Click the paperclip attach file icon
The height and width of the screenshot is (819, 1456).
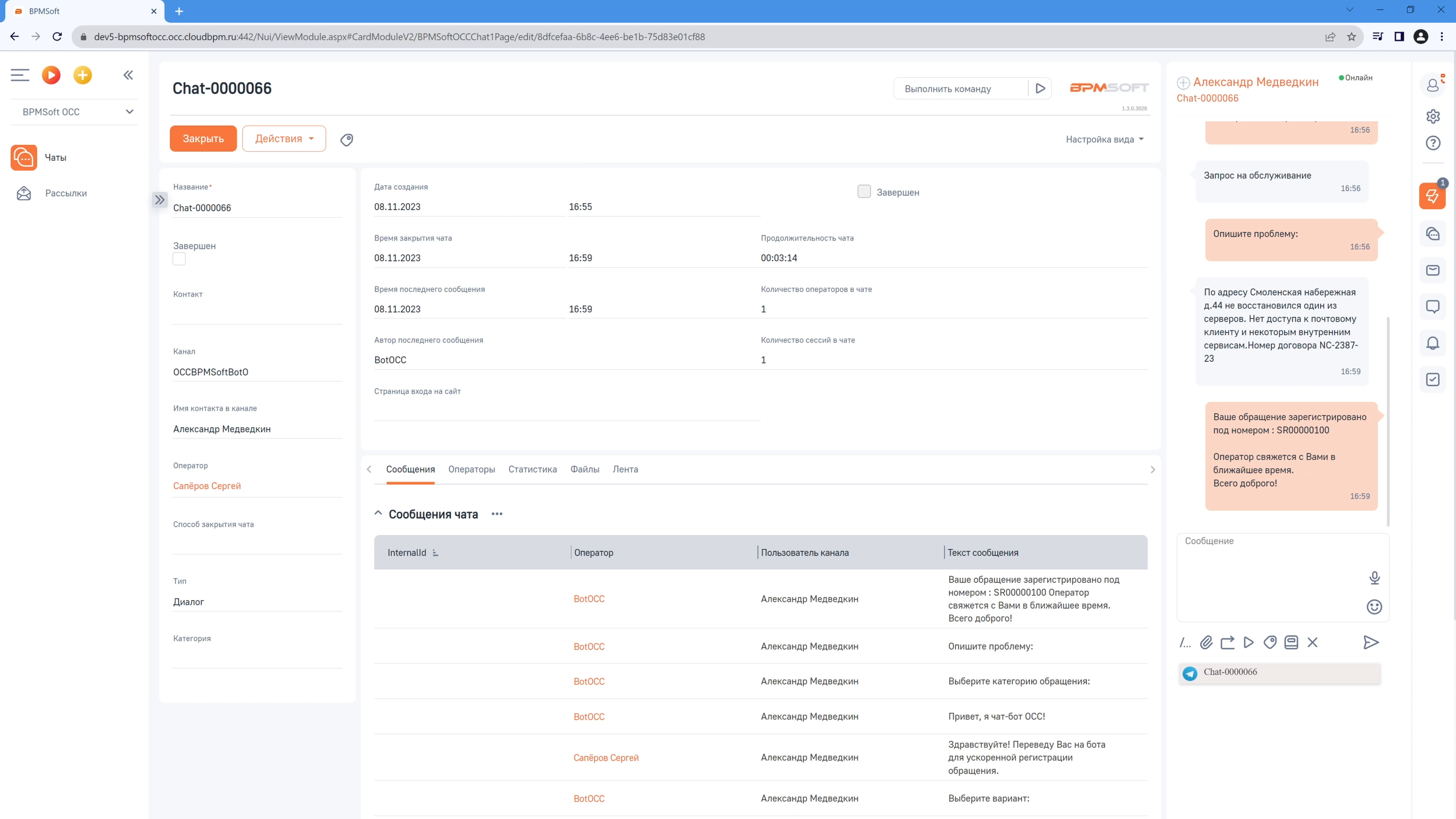(x=1206, y=643)
